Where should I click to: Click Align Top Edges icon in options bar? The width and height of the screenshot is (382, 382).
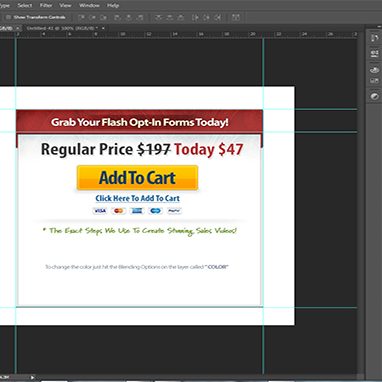81,17
